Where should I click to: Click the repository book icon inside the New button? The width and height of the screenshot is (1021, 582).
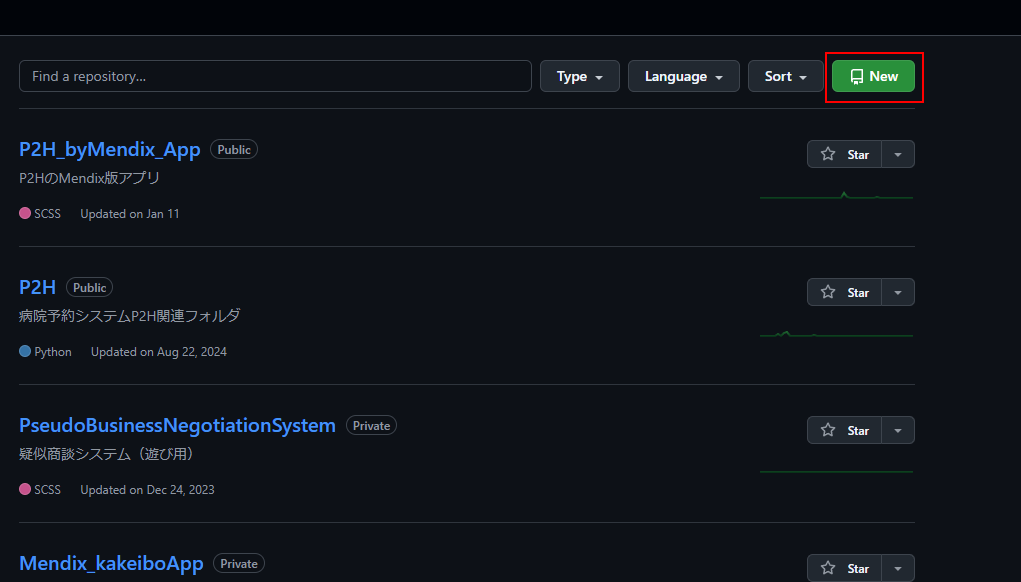[857, 75]
